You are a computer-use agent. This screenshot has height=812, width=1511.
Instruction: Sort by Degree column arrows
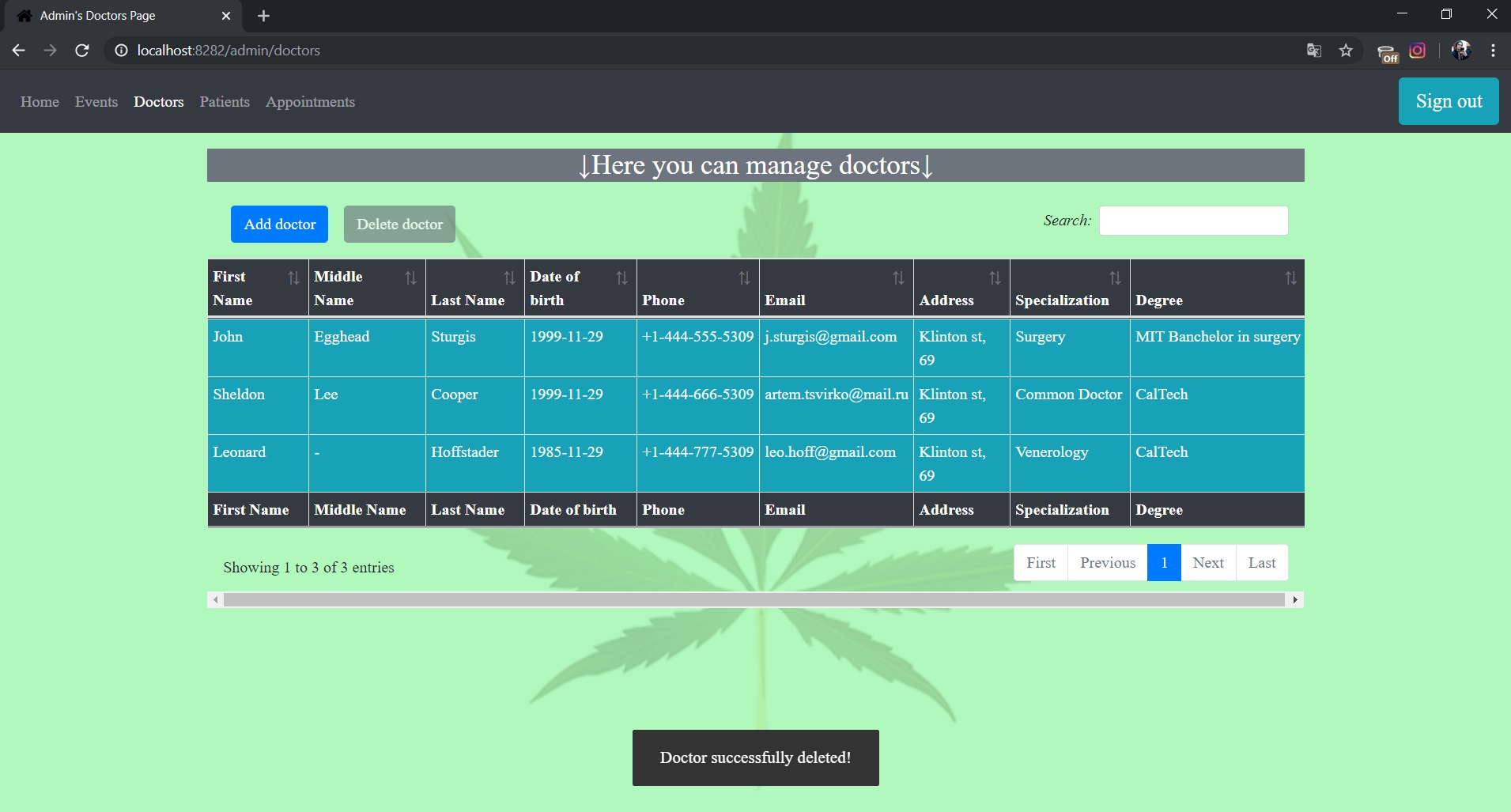(x=1290, y=278)
